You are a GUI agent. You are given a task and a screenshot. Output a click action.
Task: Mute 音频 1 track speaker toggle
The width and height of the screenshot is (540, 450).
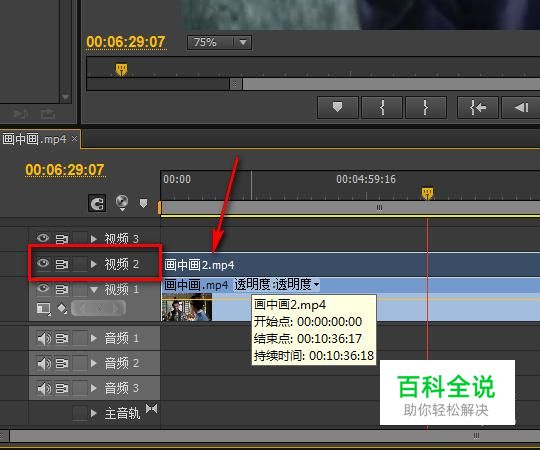point(44,338)
